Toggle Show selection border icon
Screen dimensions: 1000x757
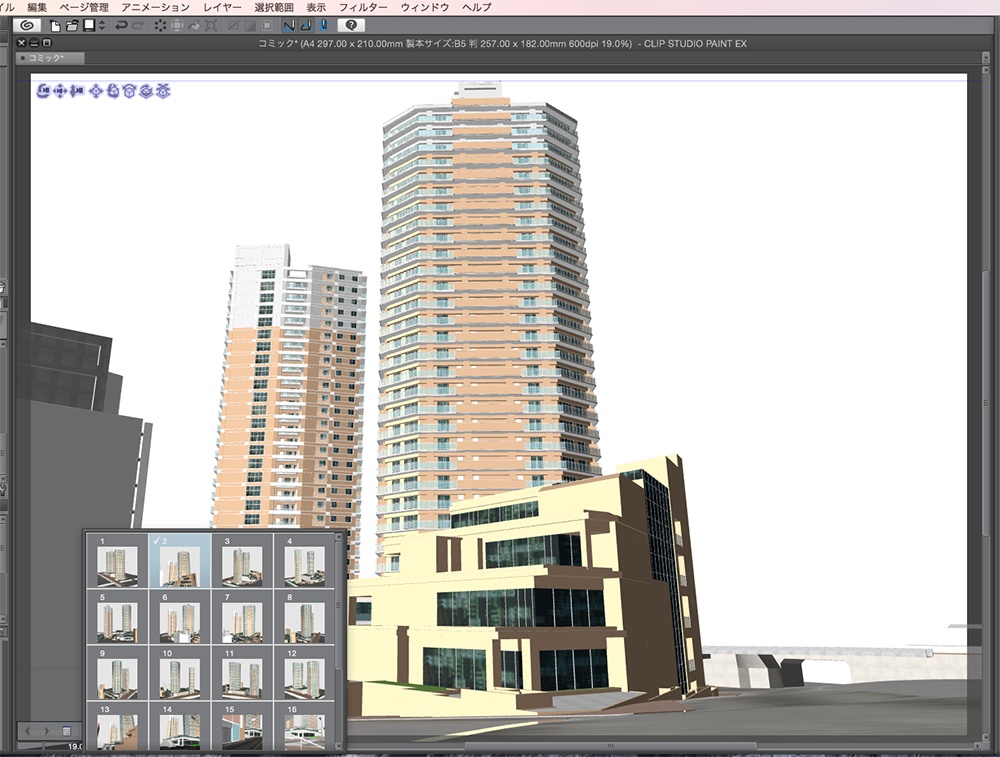click(x=267, y=26)
